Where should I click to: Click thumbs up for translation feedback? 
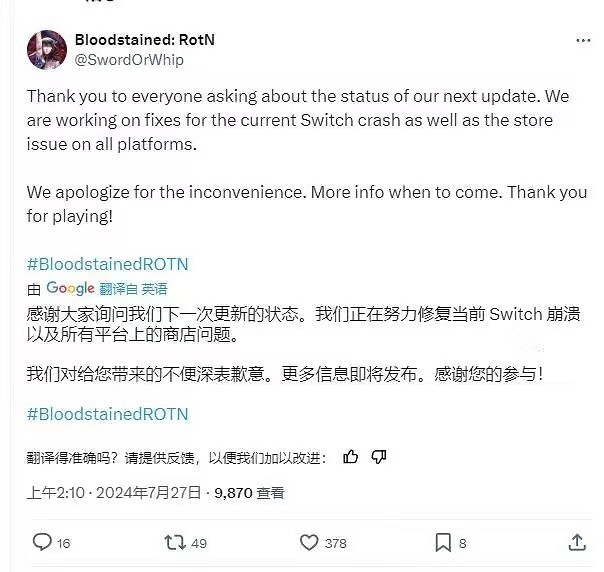pyautogui.click(x=351, y=457)
